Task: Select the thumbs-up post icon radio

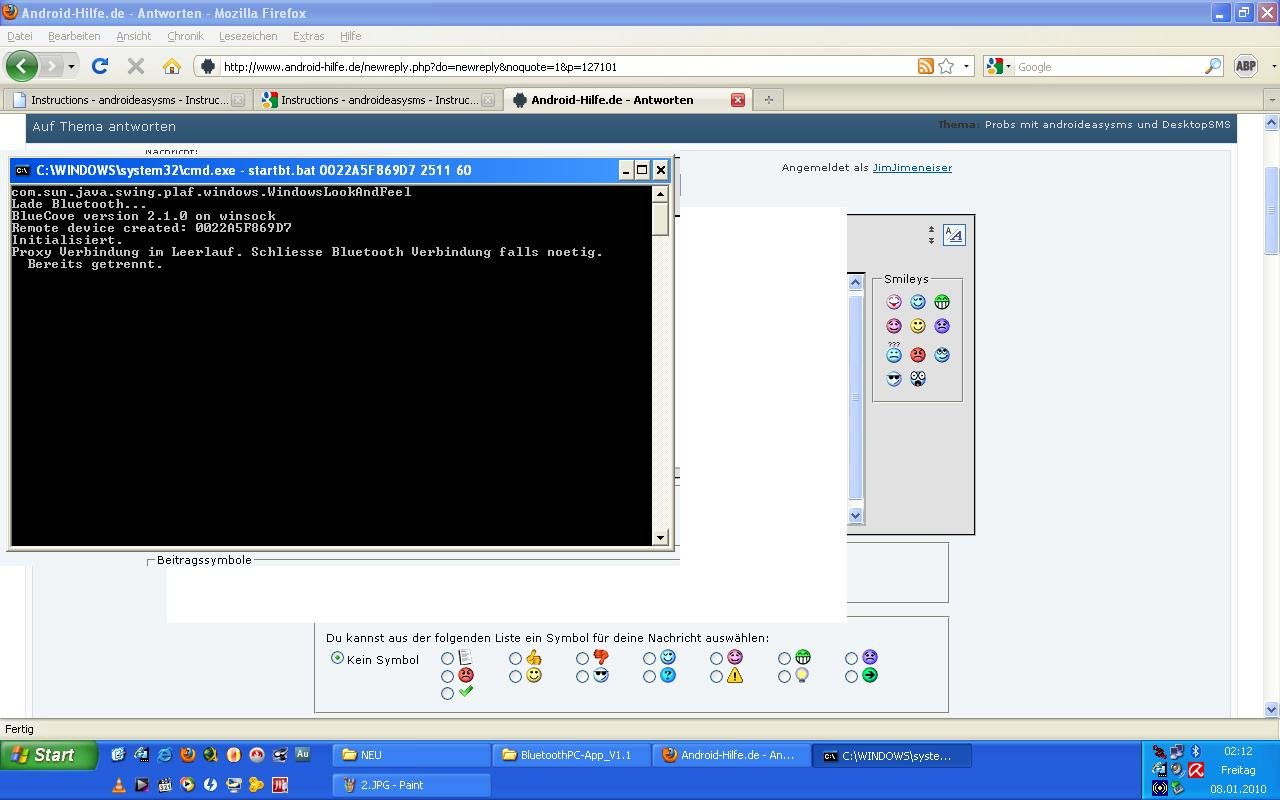Action: pyautogui.click(x=515, y=659)
